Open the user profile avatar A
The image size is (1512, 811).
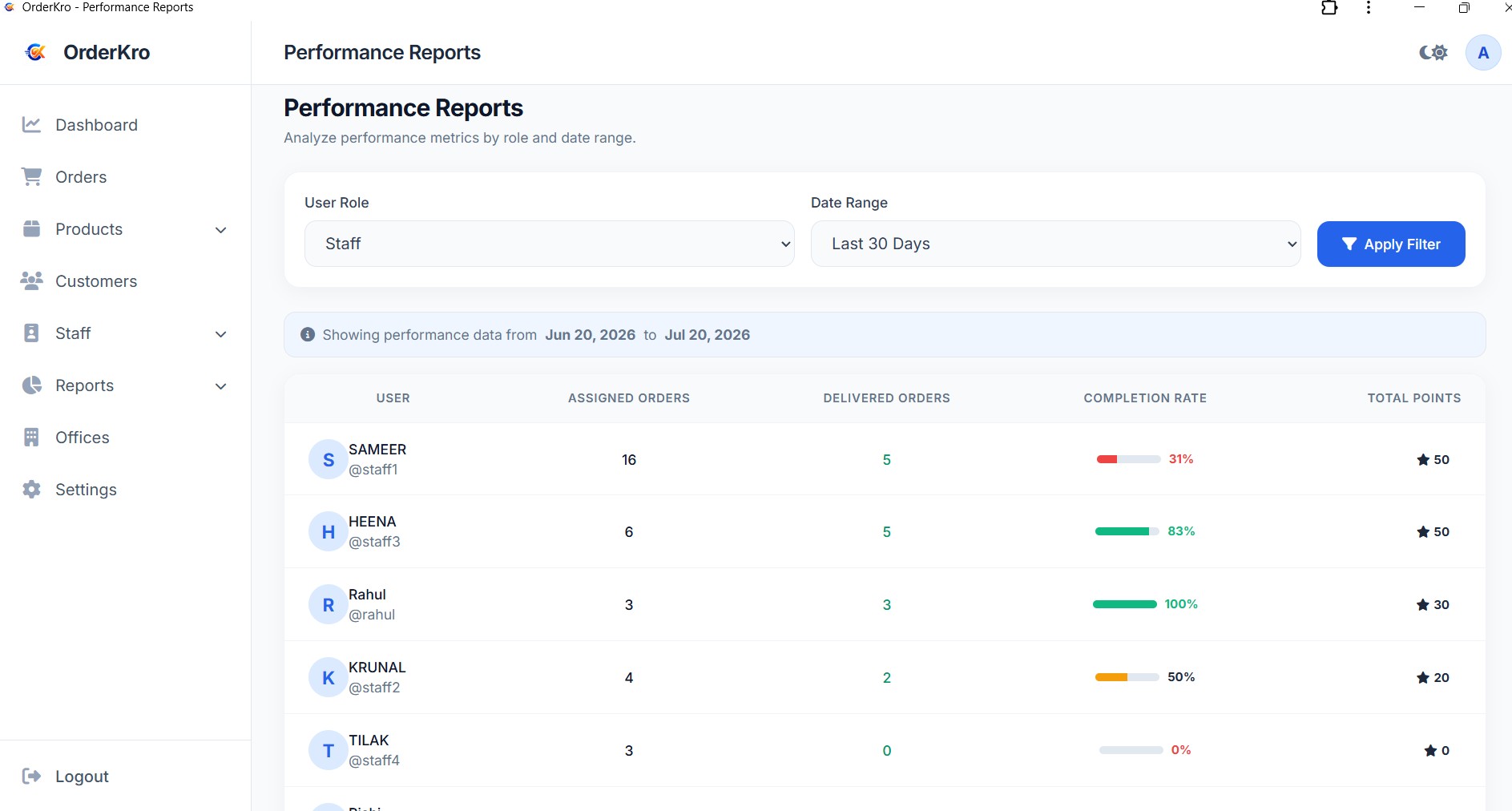[1483, 53]
